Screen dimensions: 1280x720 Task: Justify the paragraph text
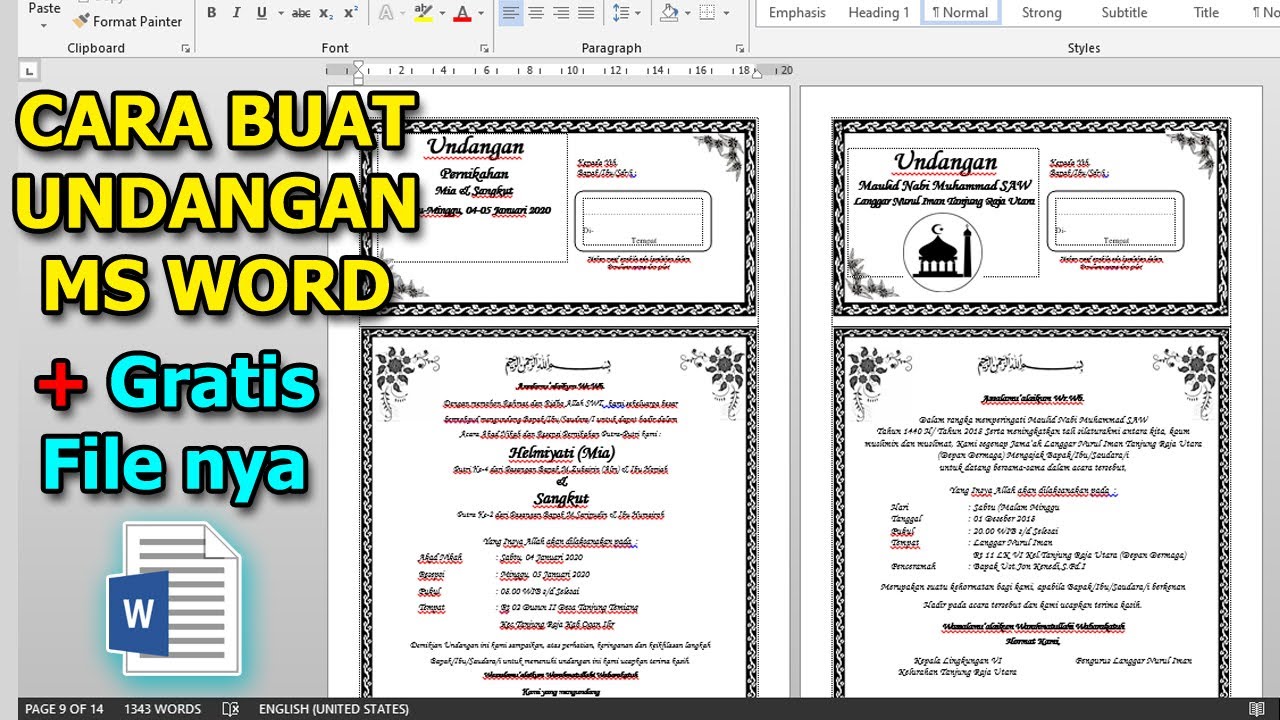coord(586,13)
